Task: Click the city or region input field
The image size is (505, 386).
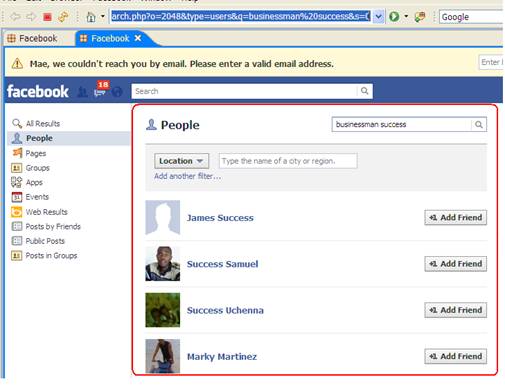Action: (288, 161)
